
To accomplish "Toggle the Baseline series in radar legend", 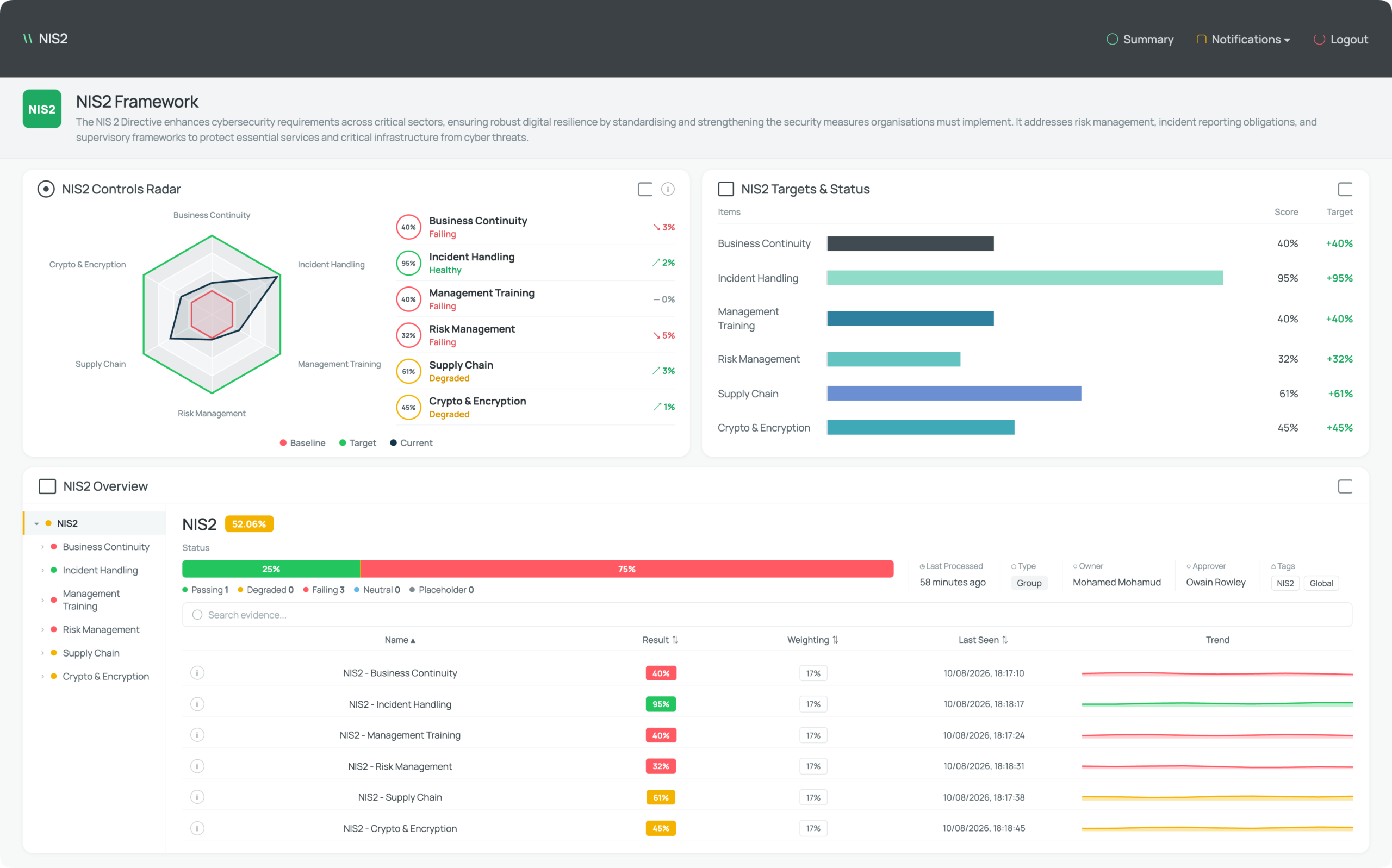I will (303, 443).
